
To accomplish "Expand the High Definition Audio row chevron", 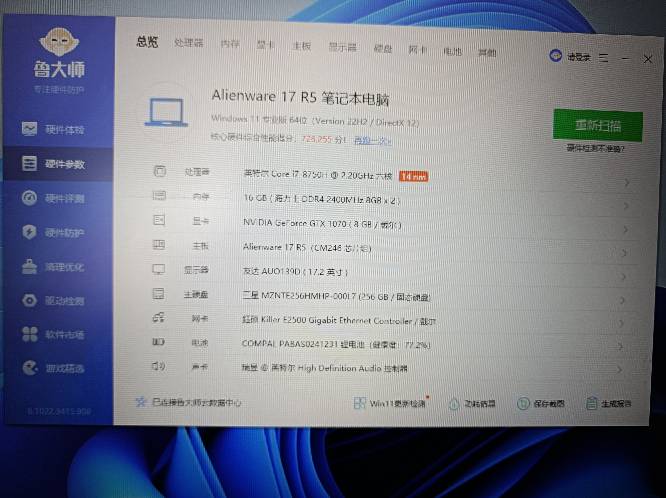I will pos(620,370).
